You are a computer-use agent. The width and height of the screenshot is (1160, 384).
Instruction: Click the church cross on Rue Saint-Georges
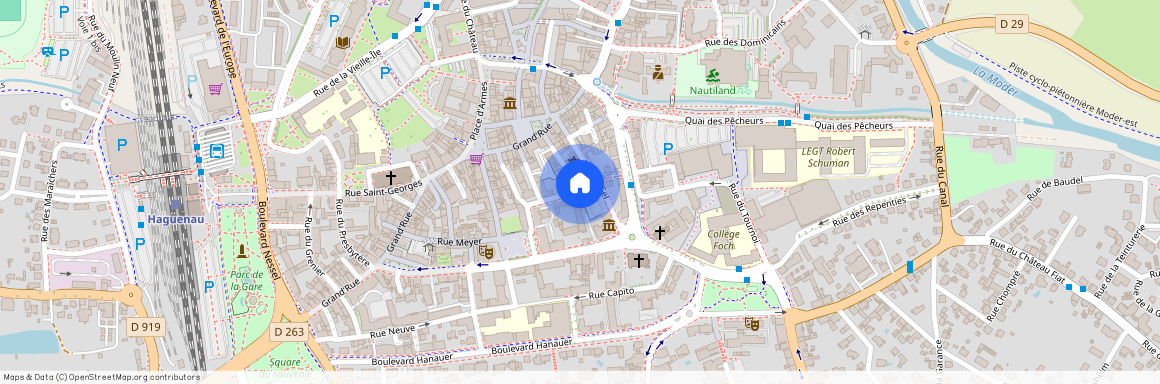[x=391, y=178]
